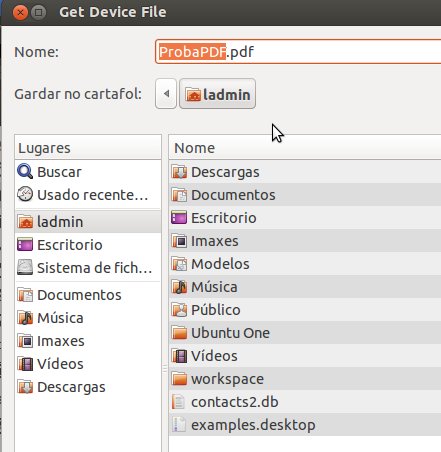441x452 pixels.
Task: Click the Público folder icon
Action: tap(179, 310)
